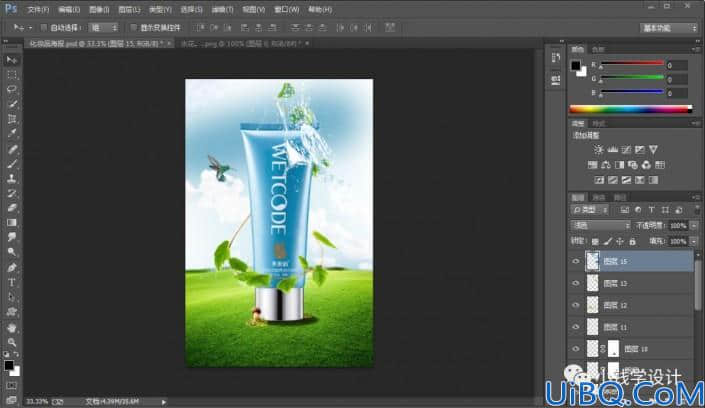Switch to the second document tab (png 100%)
705x408 pixels.
tap(241, 44)
